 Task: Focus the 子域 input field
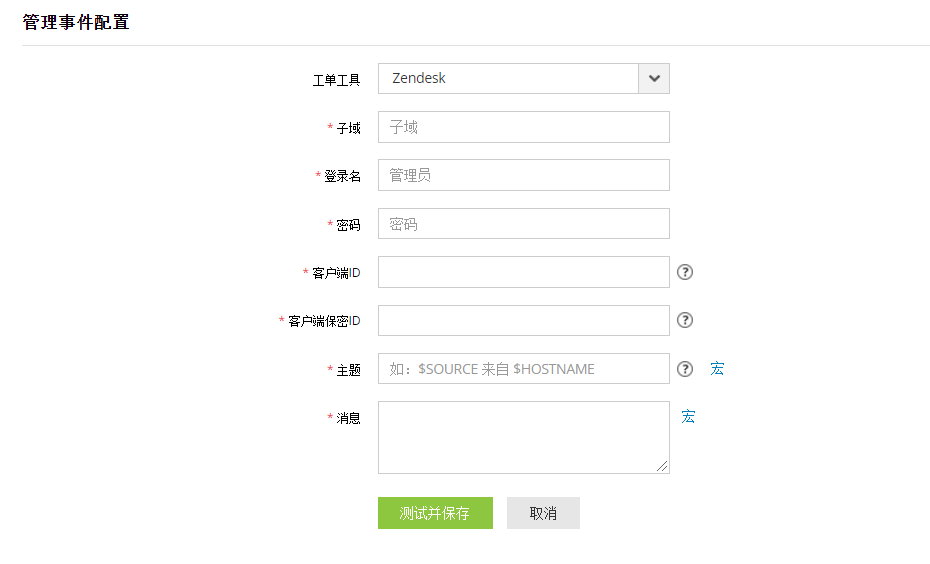pyautogui.click(x=523, y=127)
